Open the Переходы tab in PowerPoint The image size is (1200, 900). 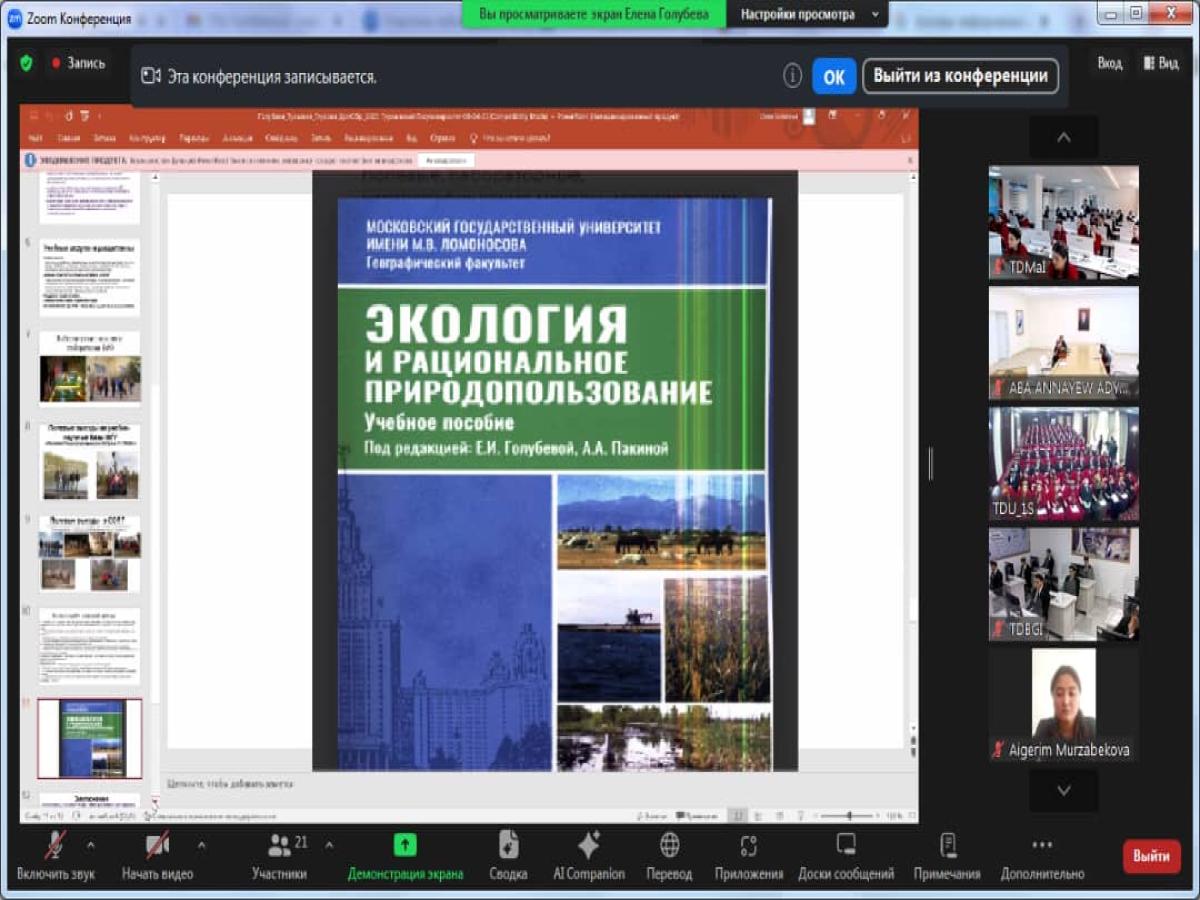193,138
